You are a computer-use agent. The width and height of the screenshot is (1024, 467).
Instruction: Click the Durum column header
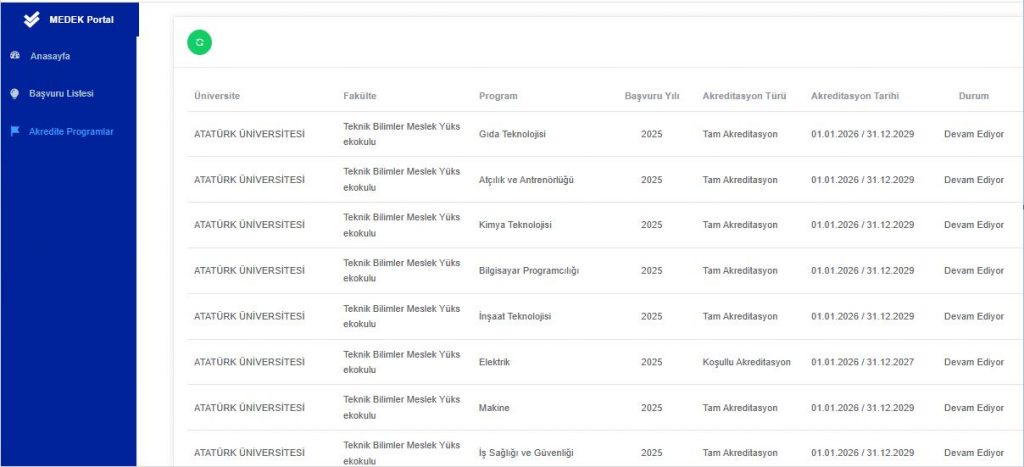(973, 96)
